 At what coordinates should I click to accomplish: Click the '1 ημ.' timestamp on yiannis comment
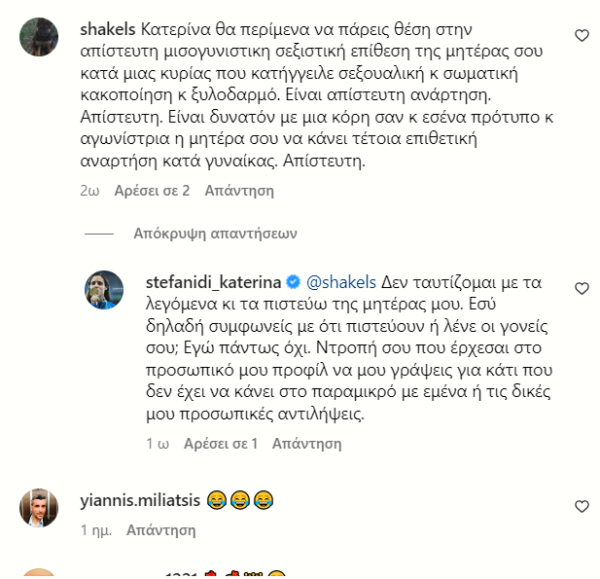point(95,534)
